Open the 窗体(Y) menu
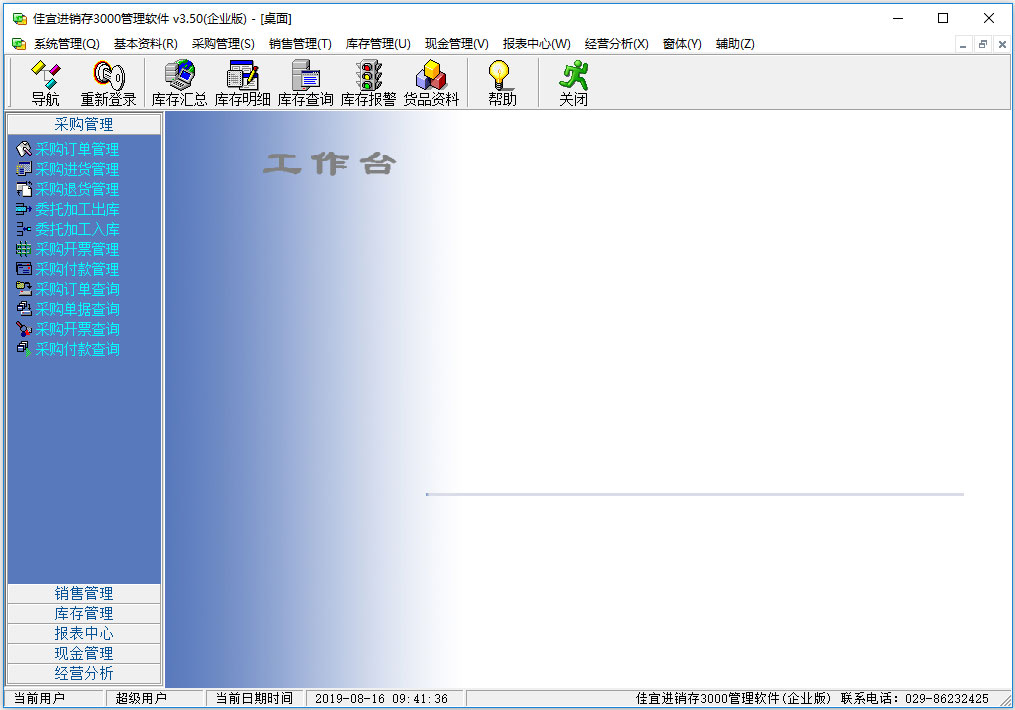The image size is (1015, 710). [x=682, y=44]
